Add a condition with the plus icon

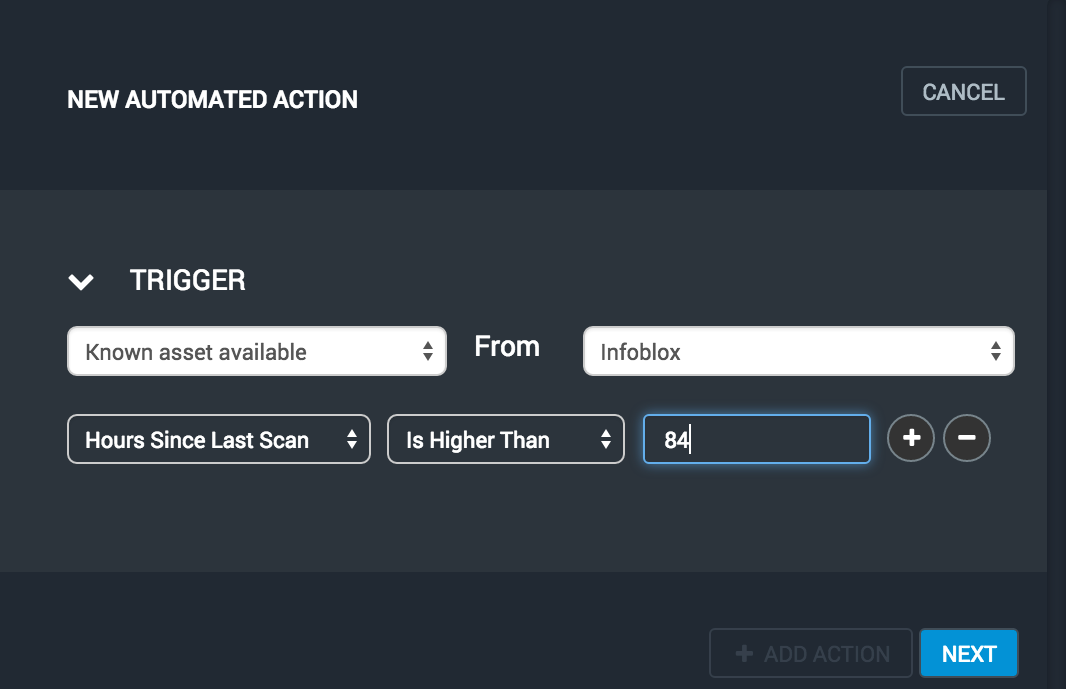[911, 439]
